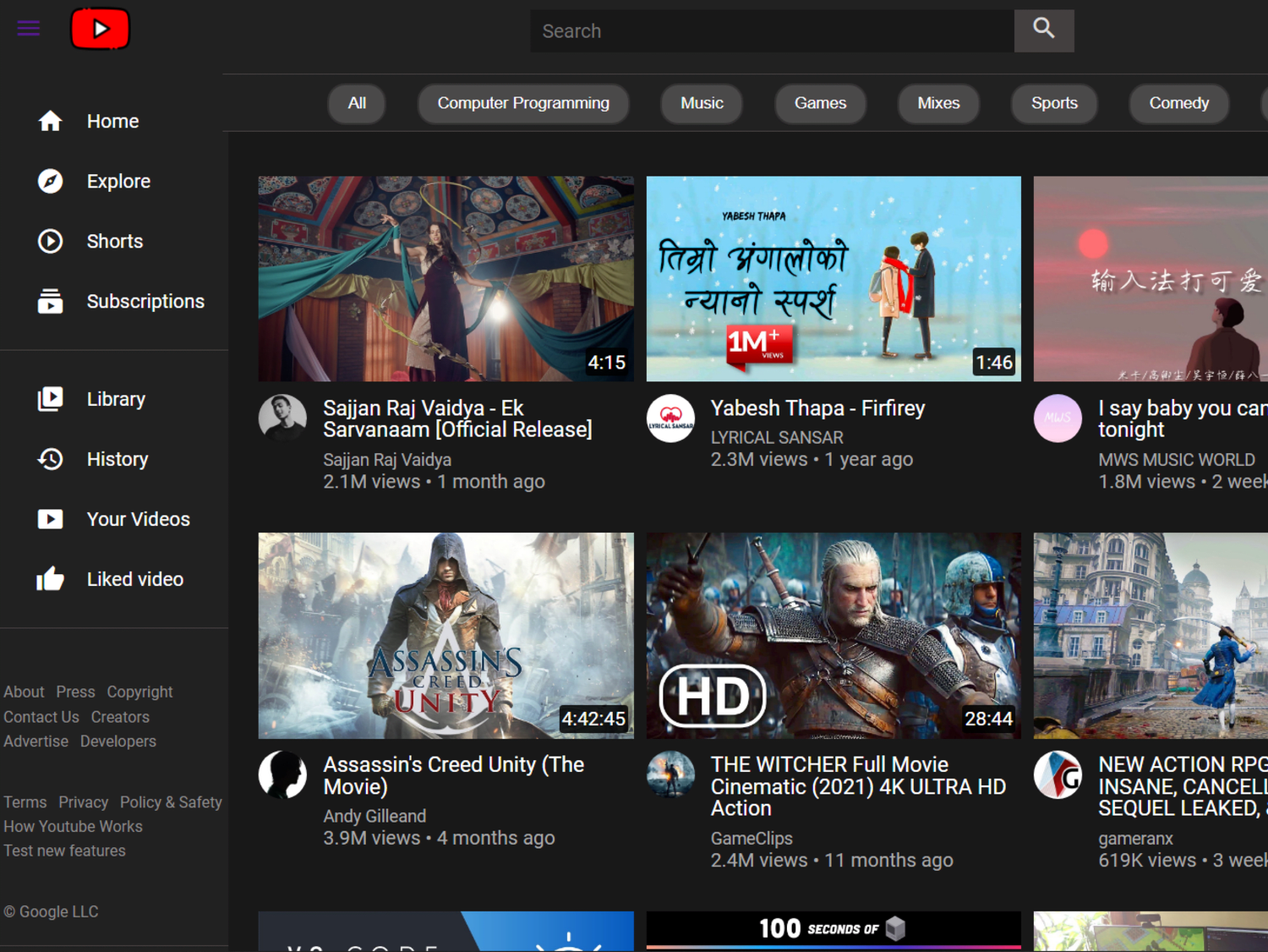
Task: Open History in sidebar
Action: [x=118, y=459]
